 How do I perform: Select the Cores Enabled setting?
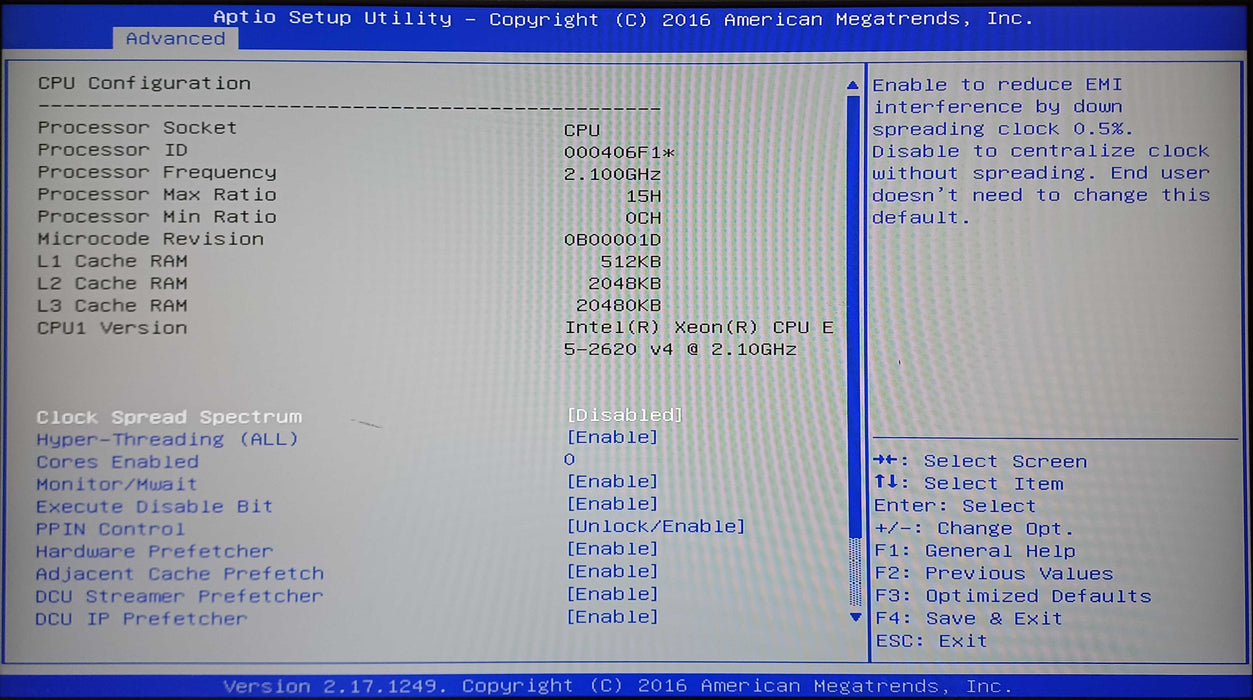117,462
